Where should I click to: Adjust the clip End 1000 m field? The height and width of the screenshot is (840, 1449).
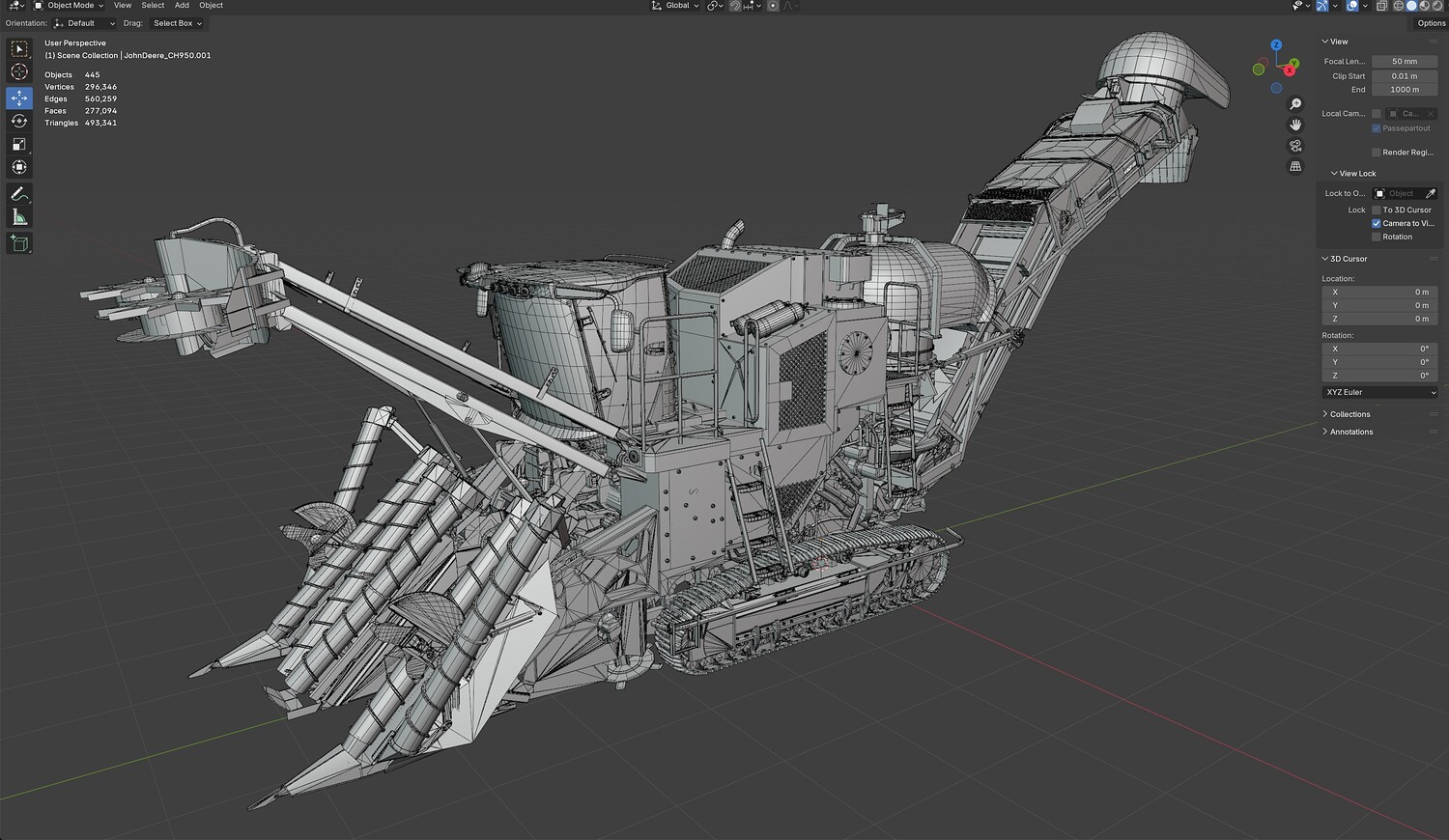(1405, 90)
